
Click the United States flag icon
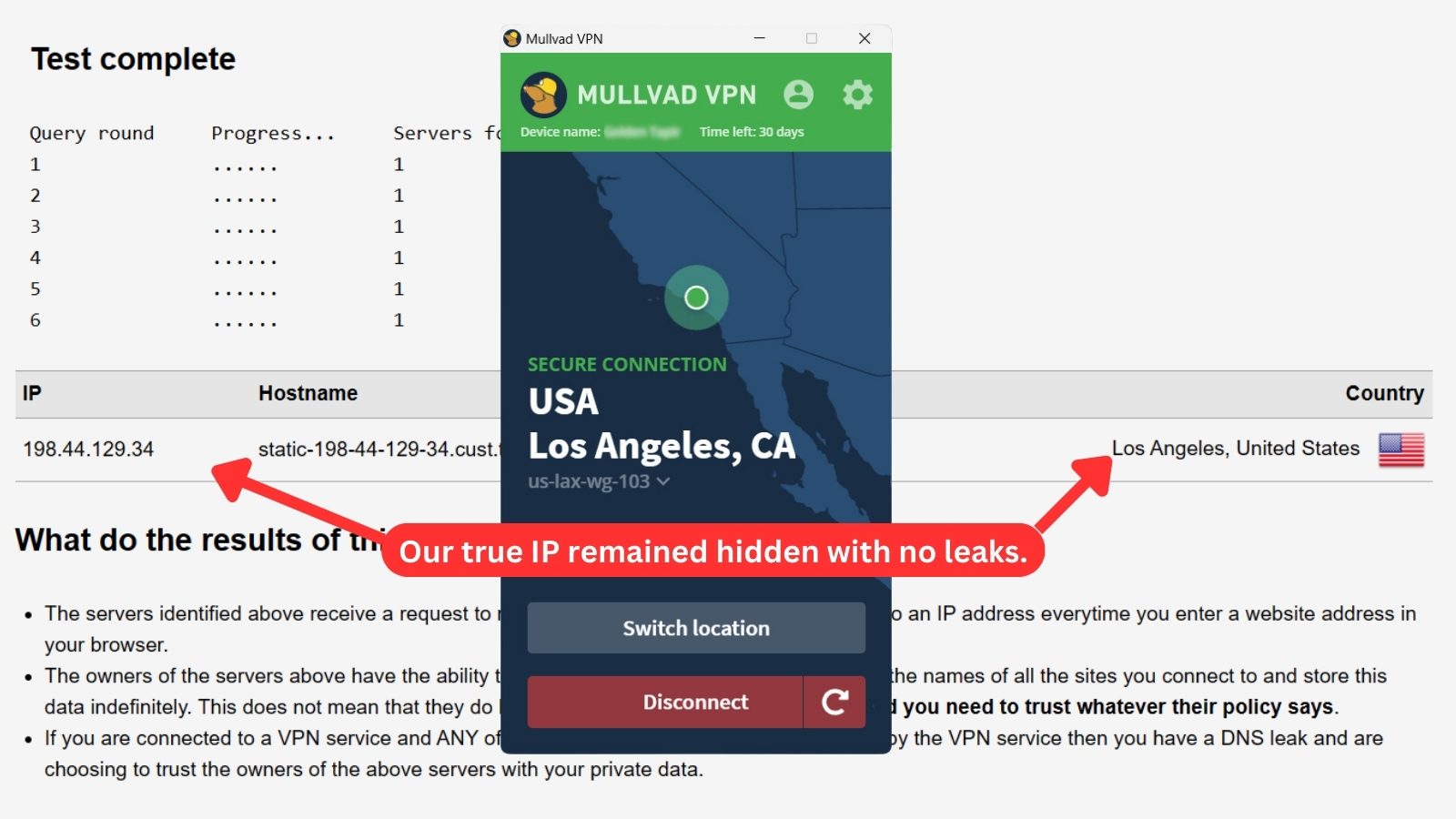tap(1401, 450)
